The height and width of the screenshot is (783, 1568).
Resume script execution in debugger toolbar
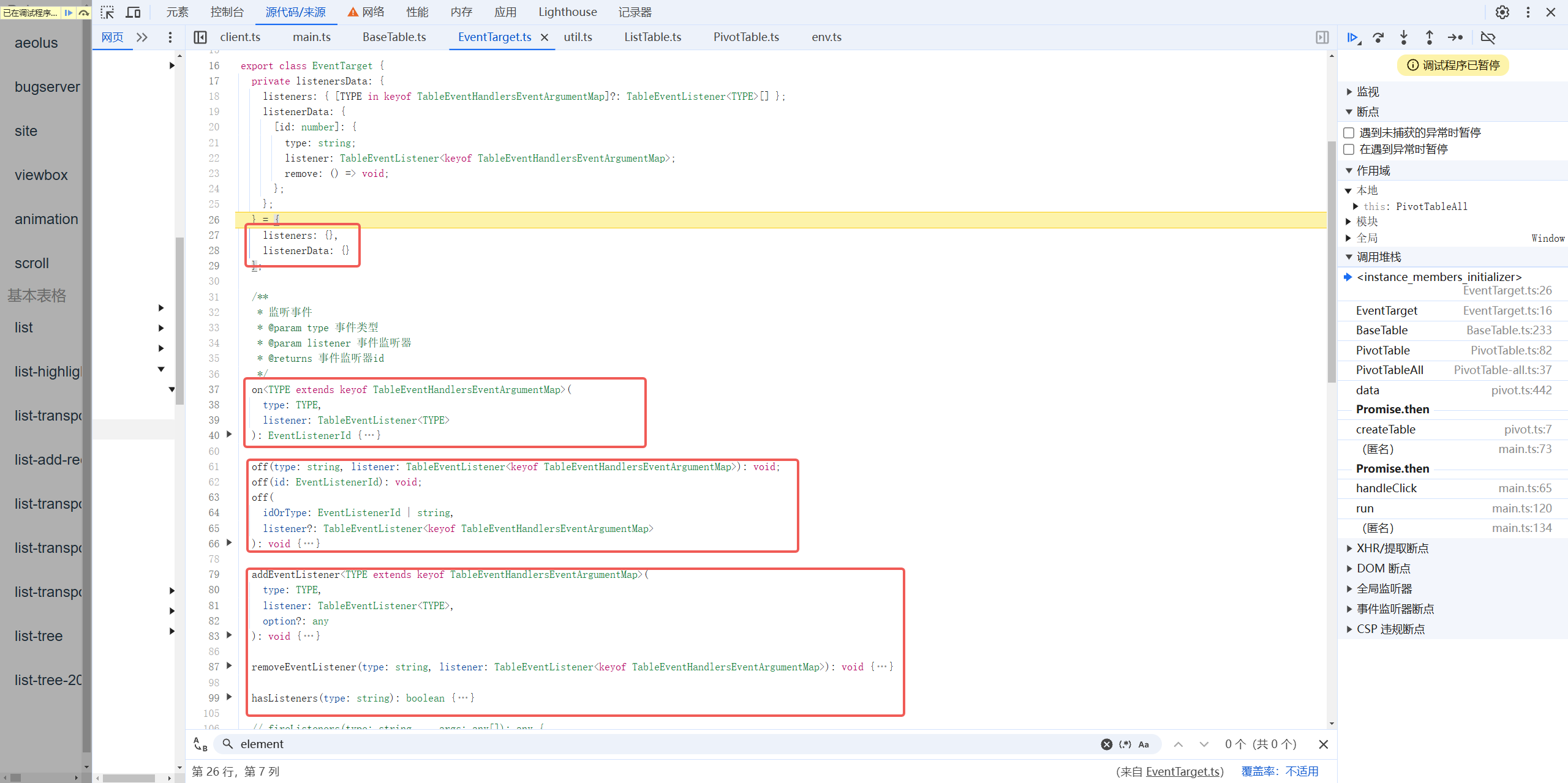tap(1352, 38)
